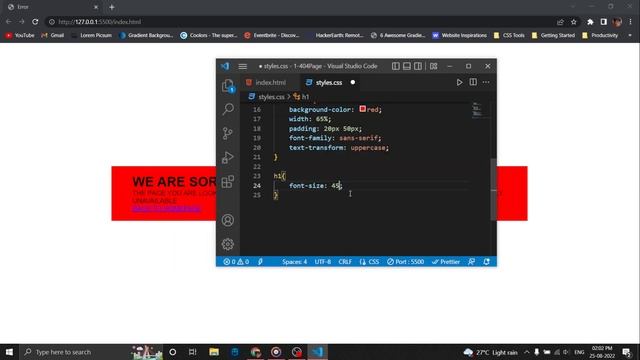
Task: Open the browser Extensions puzzle icon
Action: [590, 22]
